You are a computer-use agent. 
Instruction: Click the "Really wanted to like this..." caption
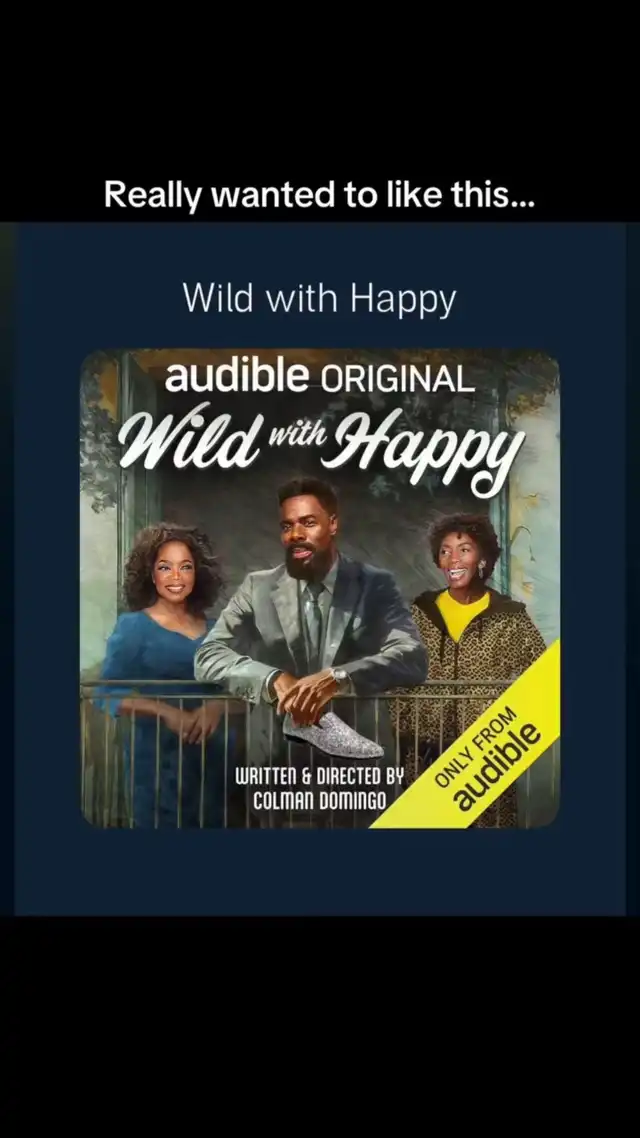tap(319, 195)
